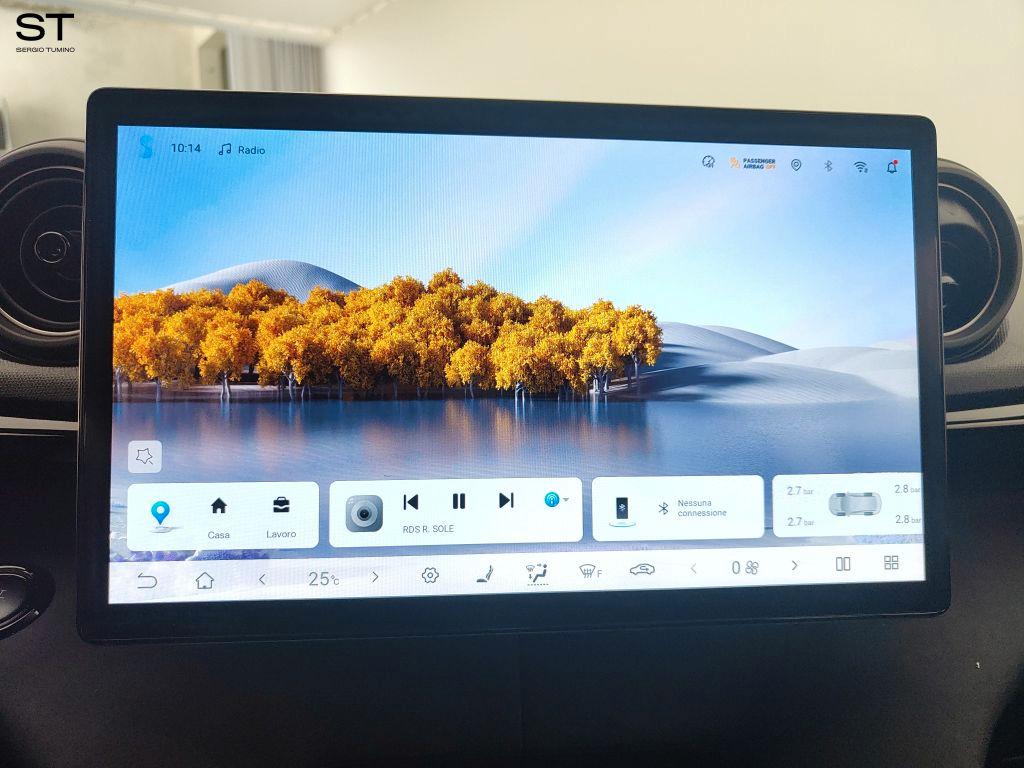Screen dimensions: 1024x768
Task: Open Bluetooth status icon in top bar
Action: pos(827,166)
